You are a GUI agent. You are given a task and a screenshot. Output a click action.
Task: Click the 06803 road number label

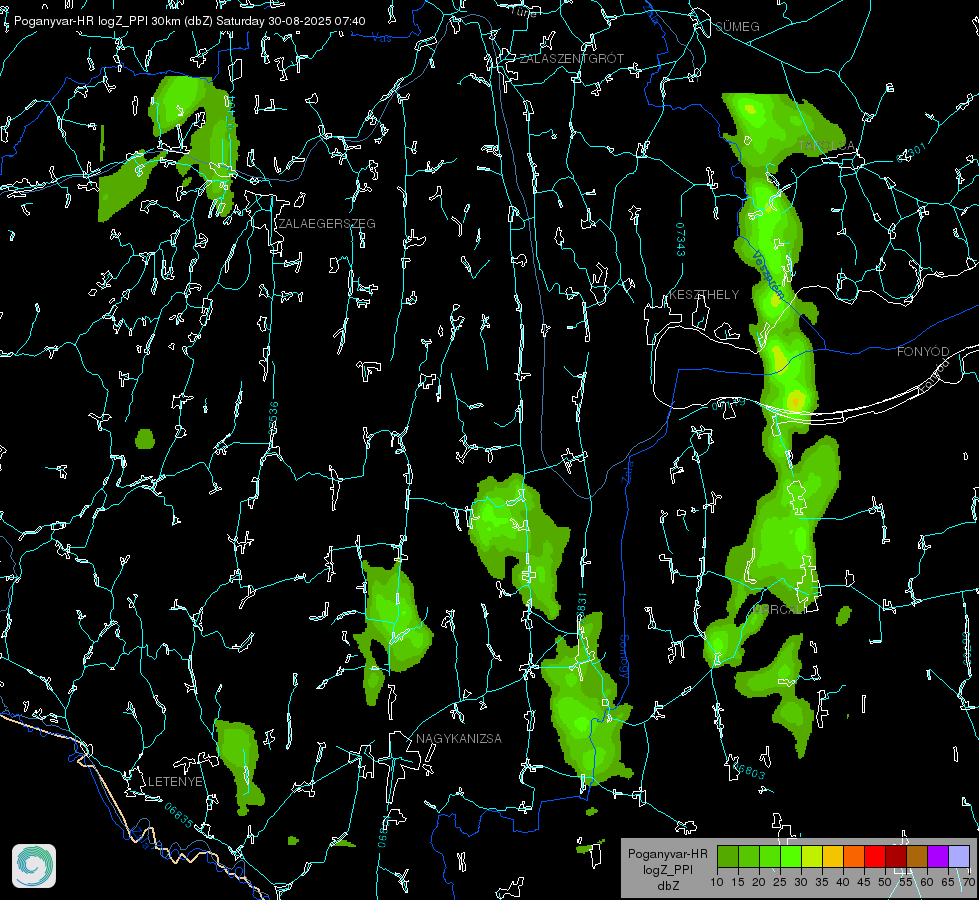[750, 770]
